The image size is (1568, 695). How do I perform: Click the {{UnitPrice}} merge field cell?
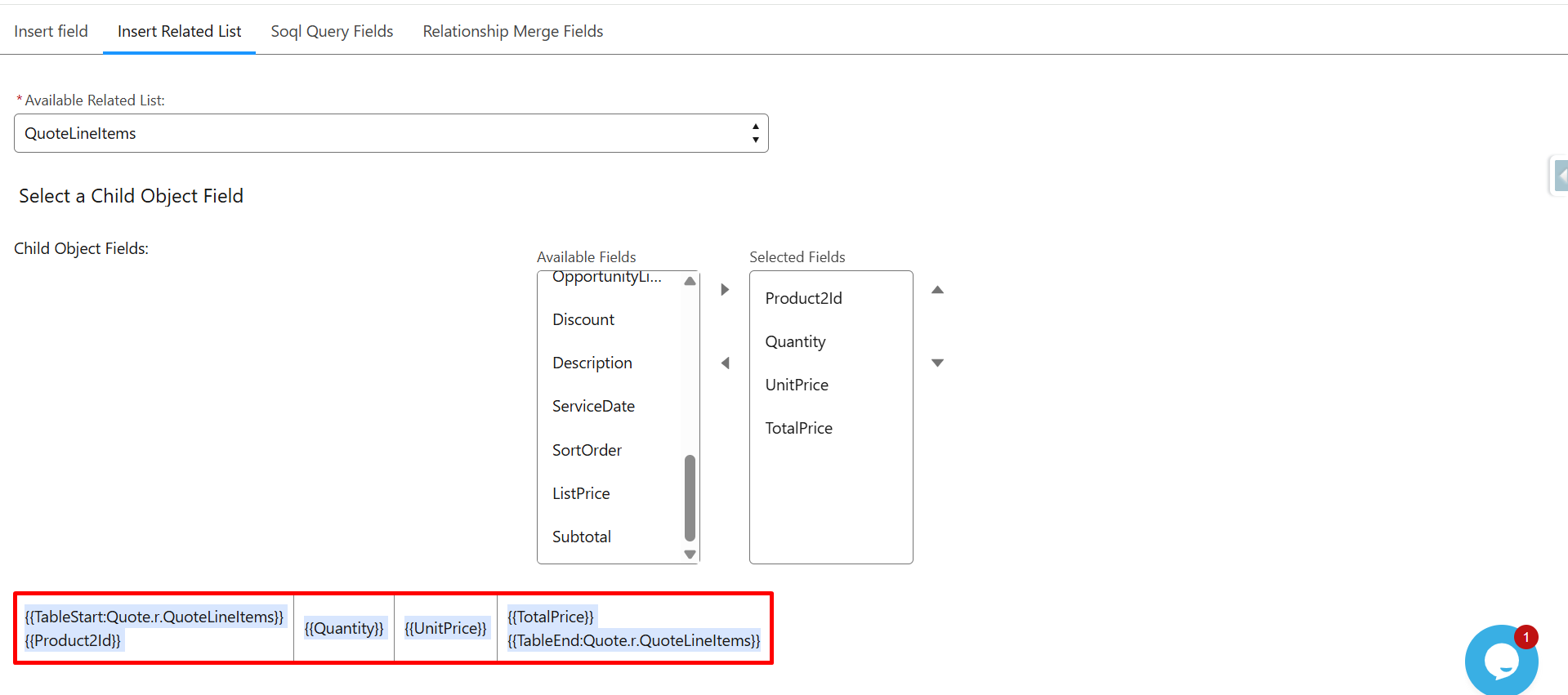445,628
